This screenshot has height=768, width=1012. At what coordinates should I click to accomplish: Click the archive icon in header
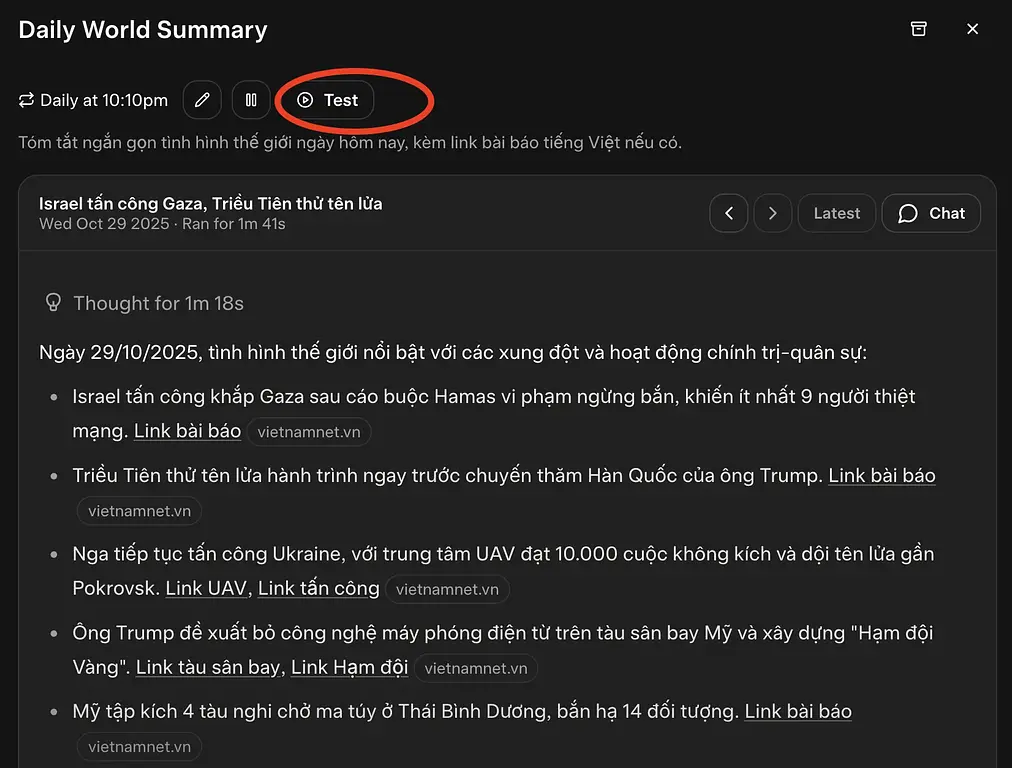click(918, 29)
